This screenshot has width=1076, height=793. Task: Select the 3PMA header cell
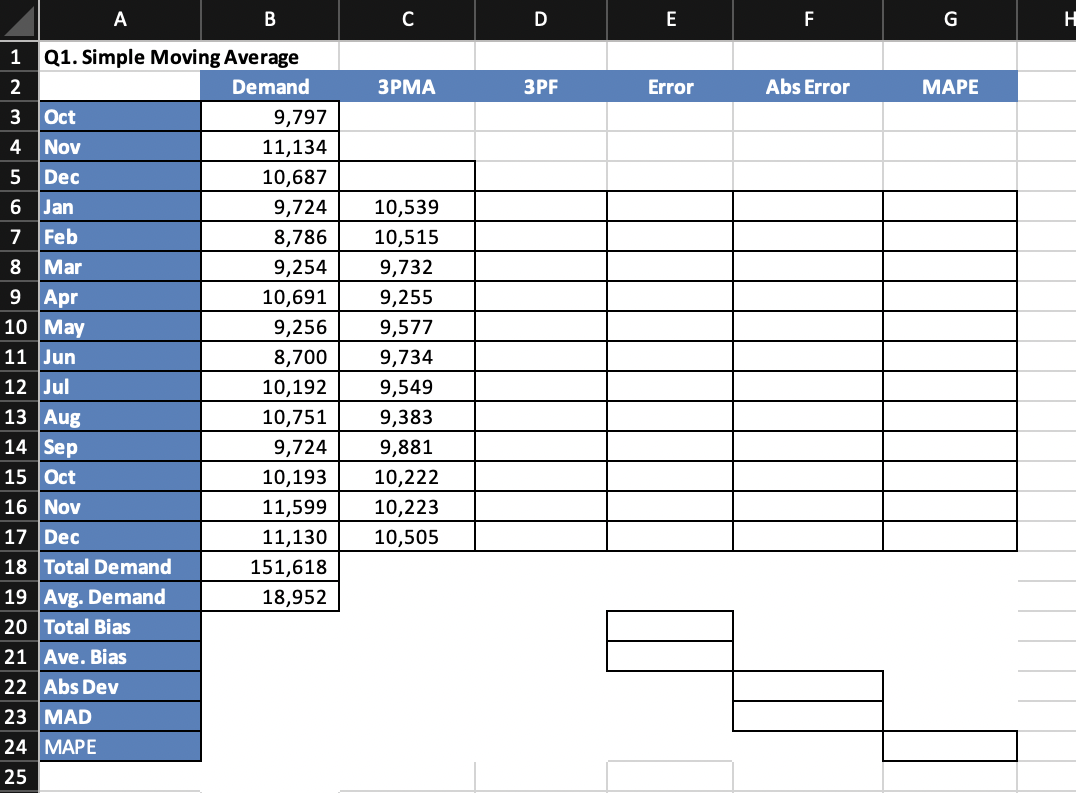click(x=407, y=86)
